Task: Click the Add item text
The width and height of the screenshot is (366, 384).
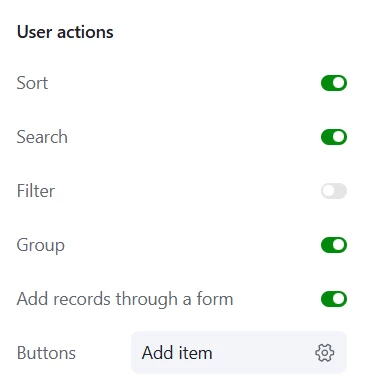Action: (177, 353)
